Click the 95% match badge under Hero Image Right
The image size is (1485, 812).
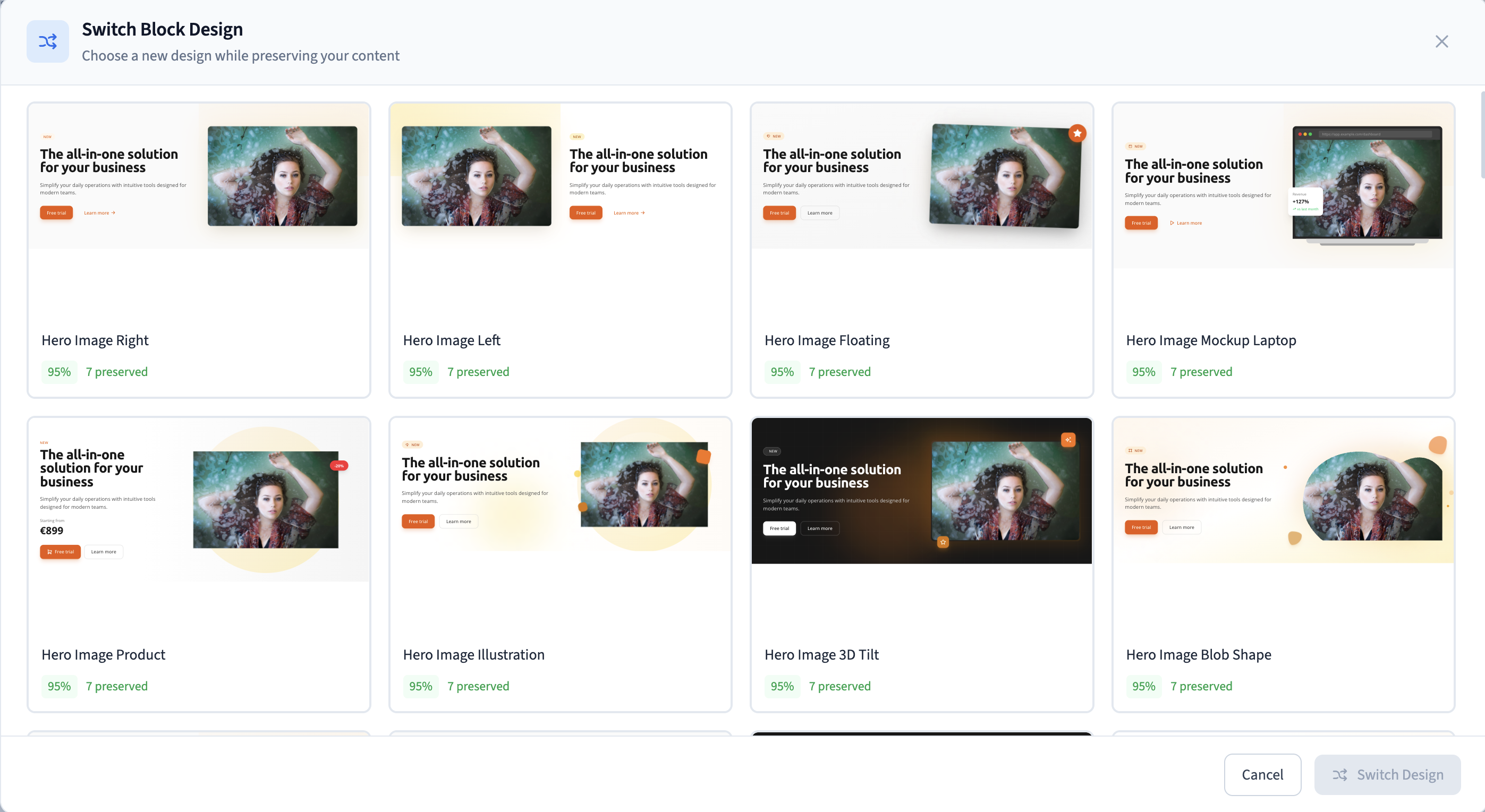pyautogui.click(x=59, y=372)
